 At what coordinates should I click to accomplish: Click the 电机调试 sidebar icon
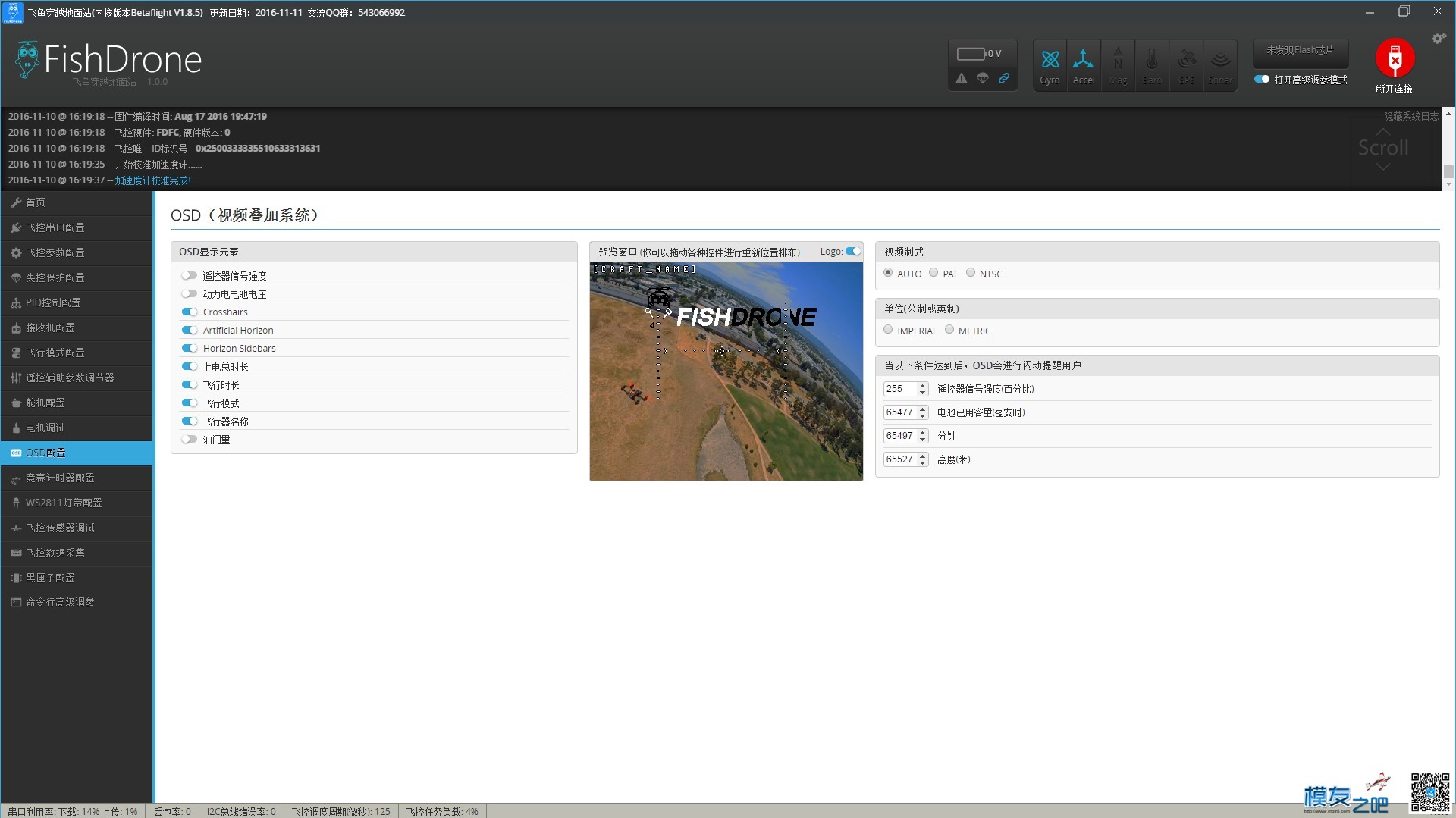pos(16,428)
